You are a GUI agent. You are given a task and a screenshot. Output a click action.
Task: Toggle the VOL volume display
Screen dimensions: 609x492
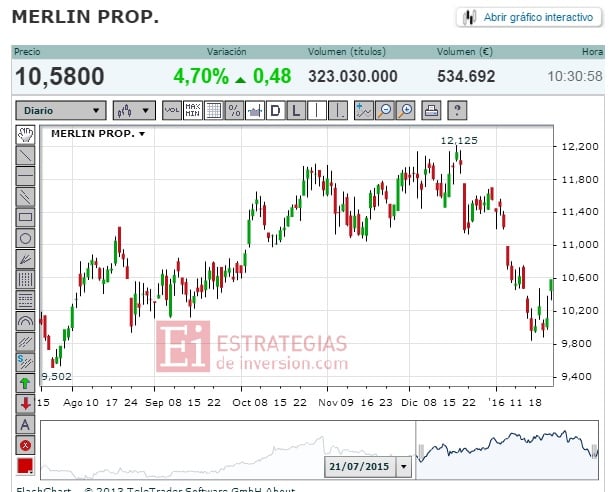[x=172, y=111]
